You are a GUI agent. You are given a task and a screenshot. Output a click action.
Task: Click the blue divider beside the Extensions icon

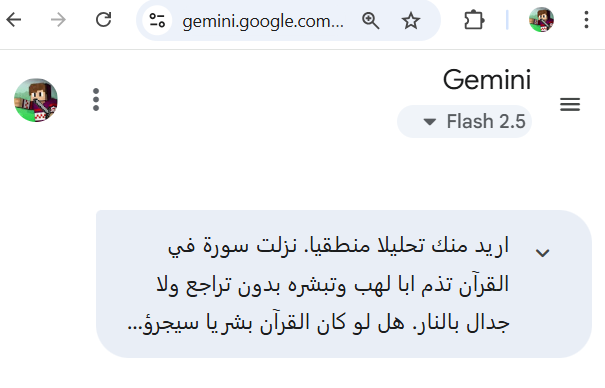point(507,20)
